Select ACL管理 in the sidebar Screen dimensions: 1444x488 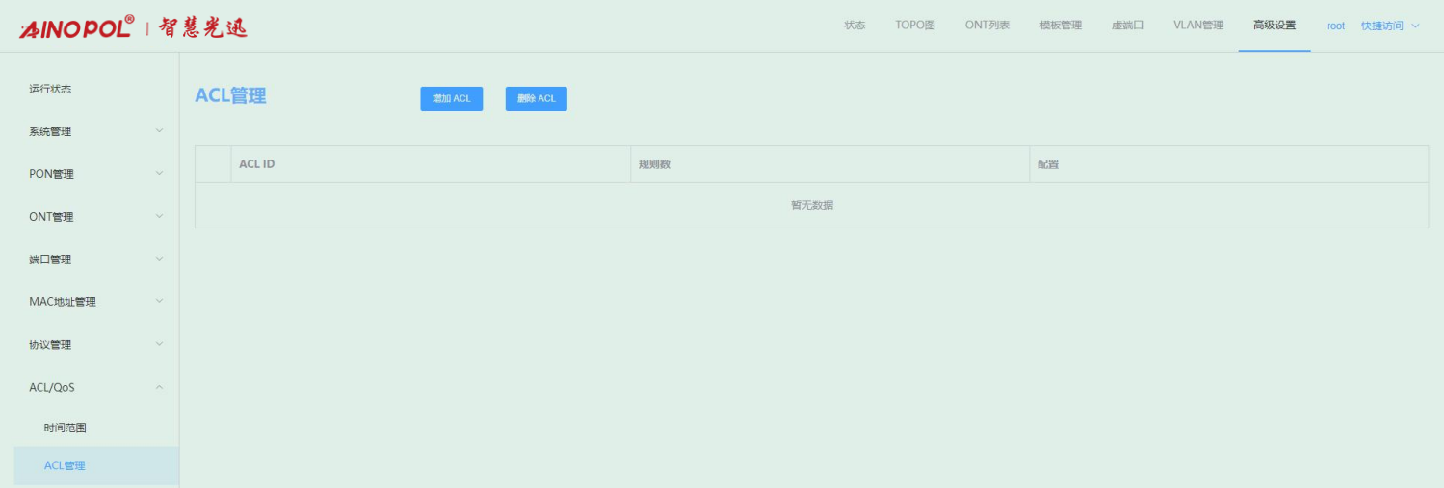pyautogui.click(x=66, y=466)
